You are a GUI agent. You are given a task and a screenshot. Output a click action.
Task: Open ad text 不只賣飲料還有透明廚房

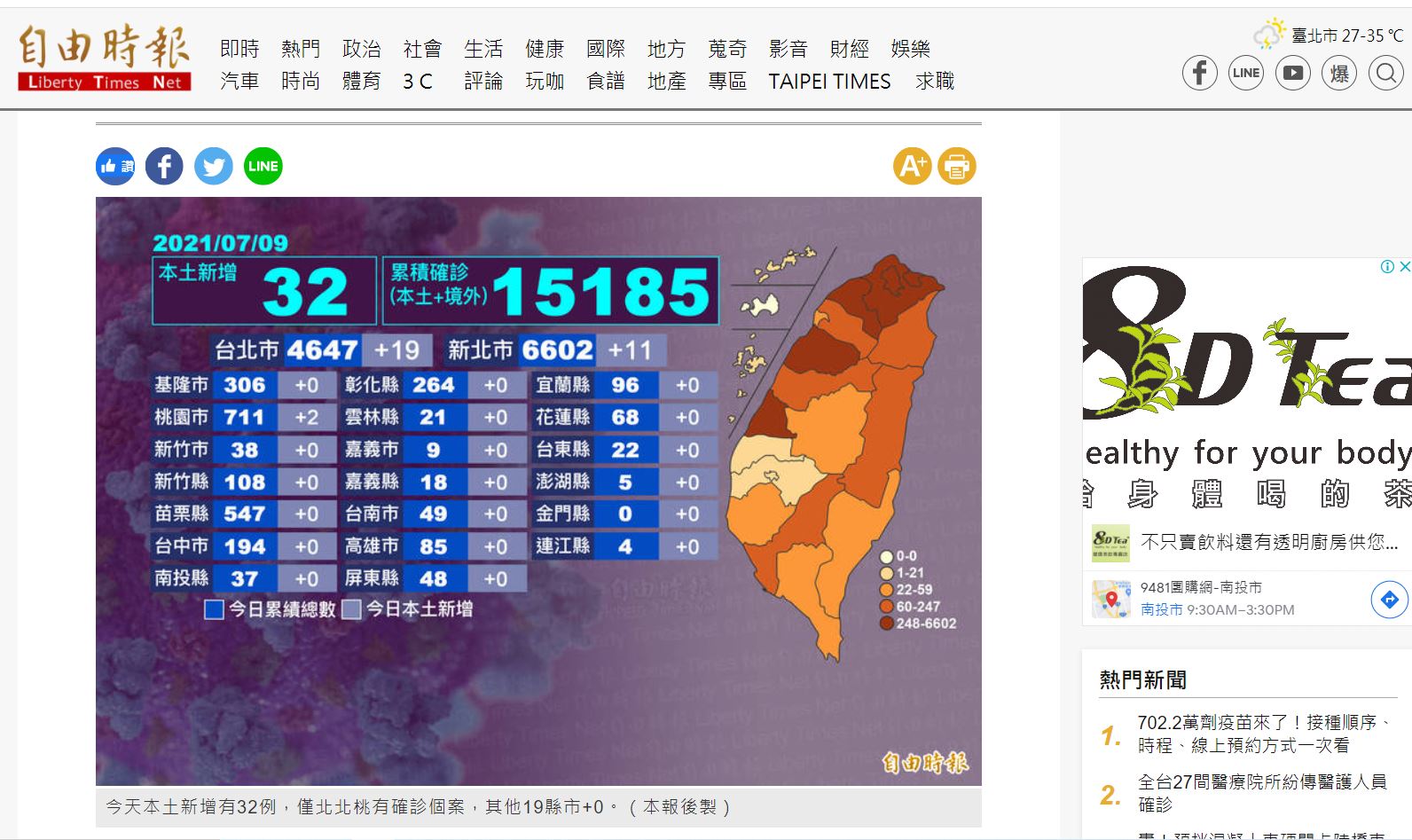(1269, 542)
